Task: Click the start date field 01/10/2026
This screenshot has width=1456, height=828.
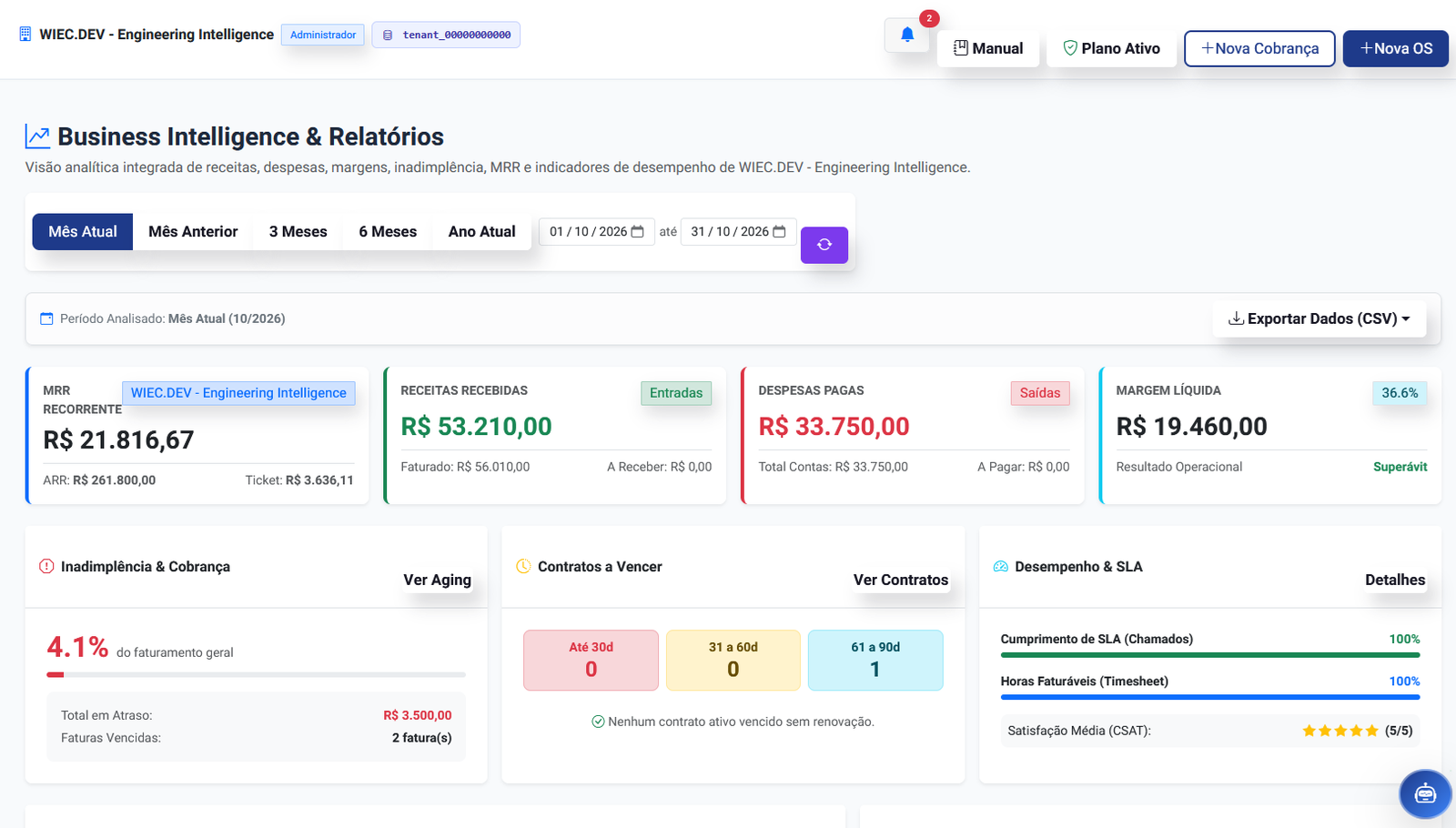Action: [x=597, y=232]
